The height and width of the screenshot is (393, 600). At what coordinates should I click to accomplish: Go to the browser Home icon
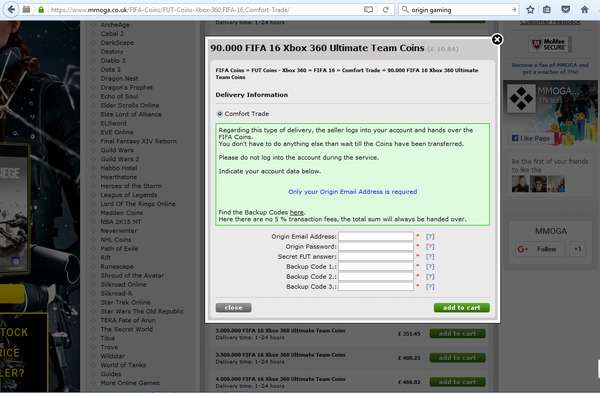click(x=584, y=10)
